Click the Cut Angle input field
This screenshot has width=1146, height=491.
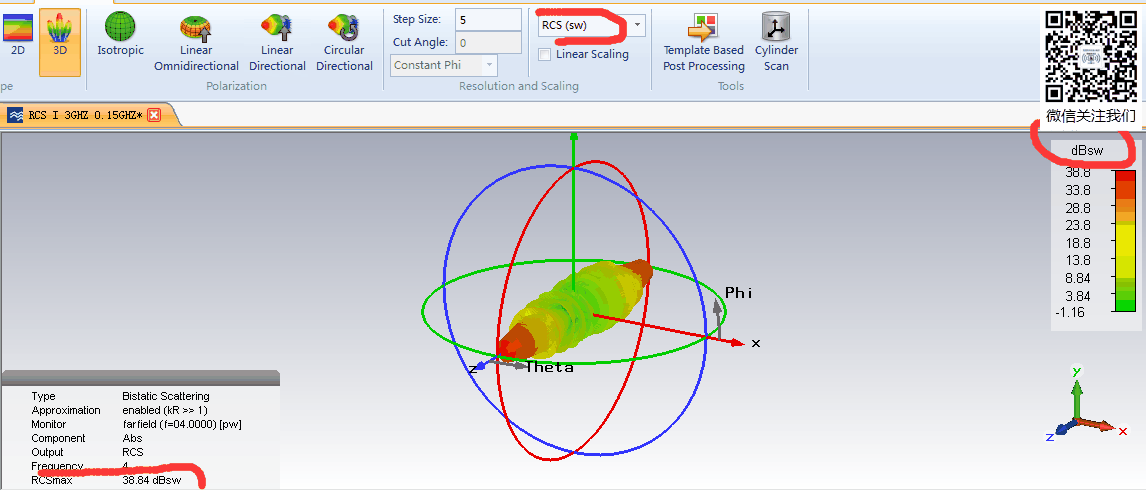tap(488, 43)
